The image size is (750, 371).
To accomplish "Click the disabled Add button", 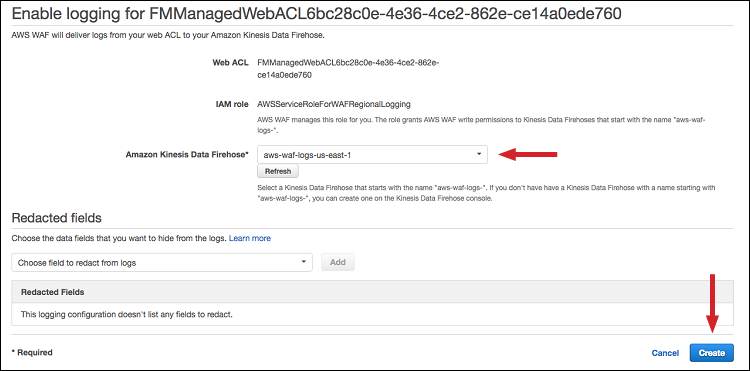I will tap(338, 262).
